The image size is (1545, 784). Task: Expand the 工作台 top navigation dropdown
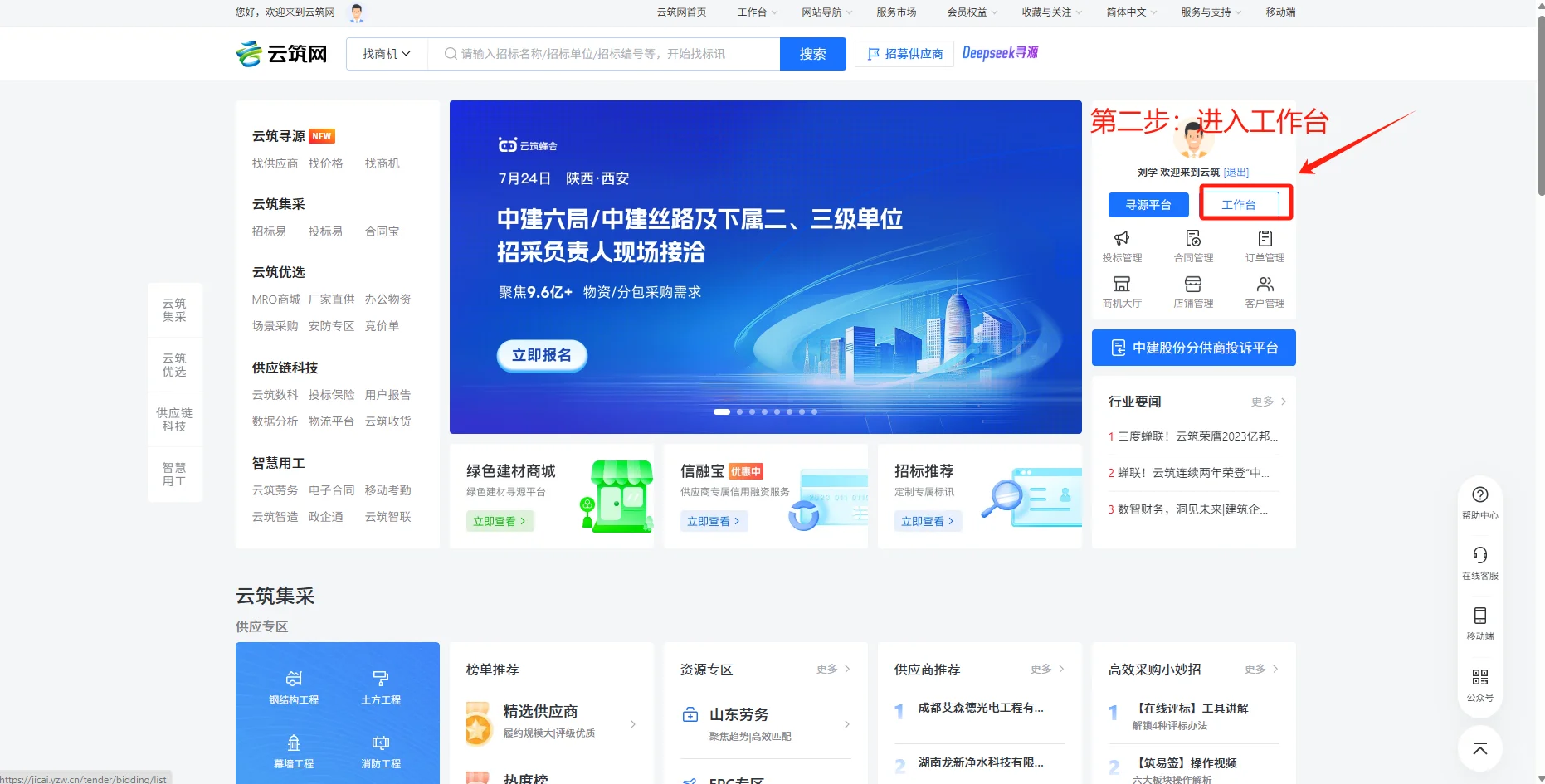click(x=755, y=12)
